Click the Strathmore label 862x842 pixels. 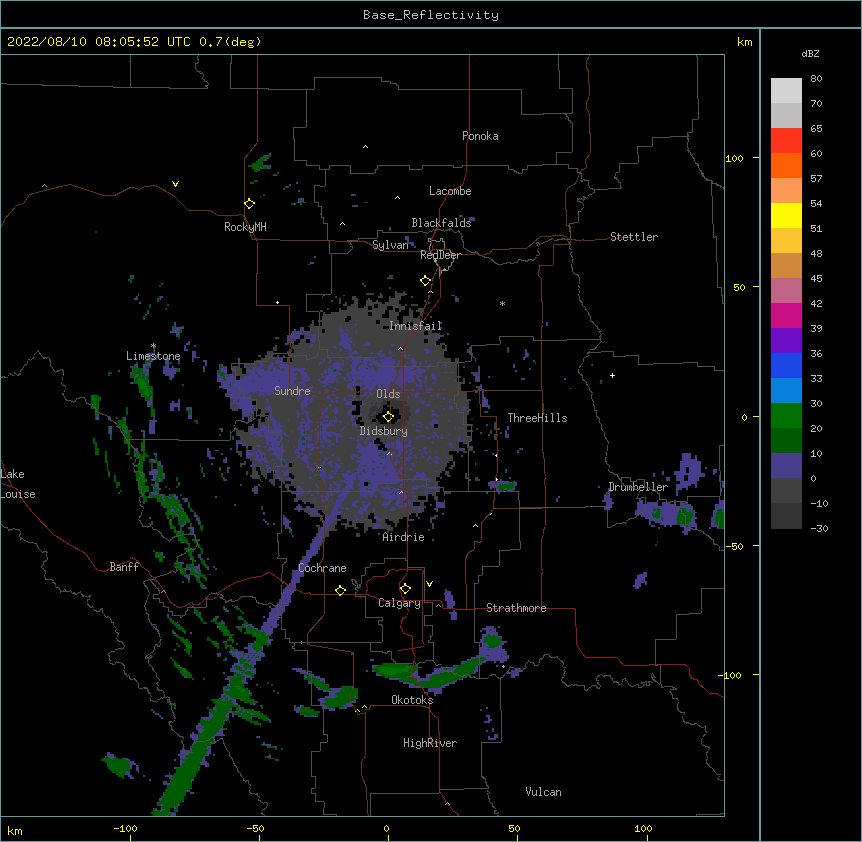[x=516, y=608]
